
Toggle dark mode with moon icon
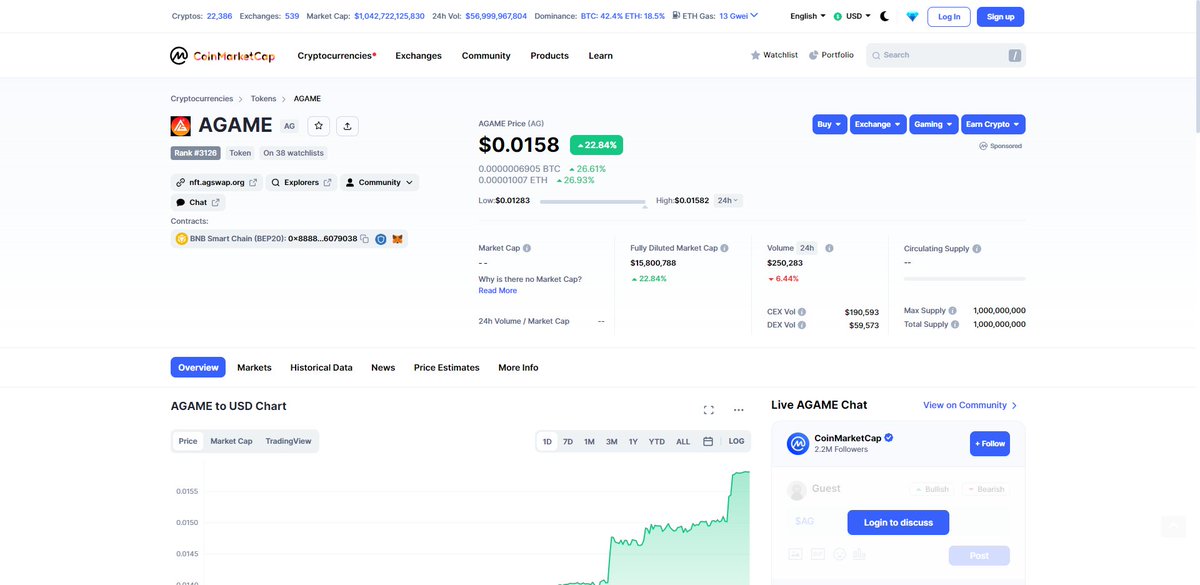coord(885,16)
